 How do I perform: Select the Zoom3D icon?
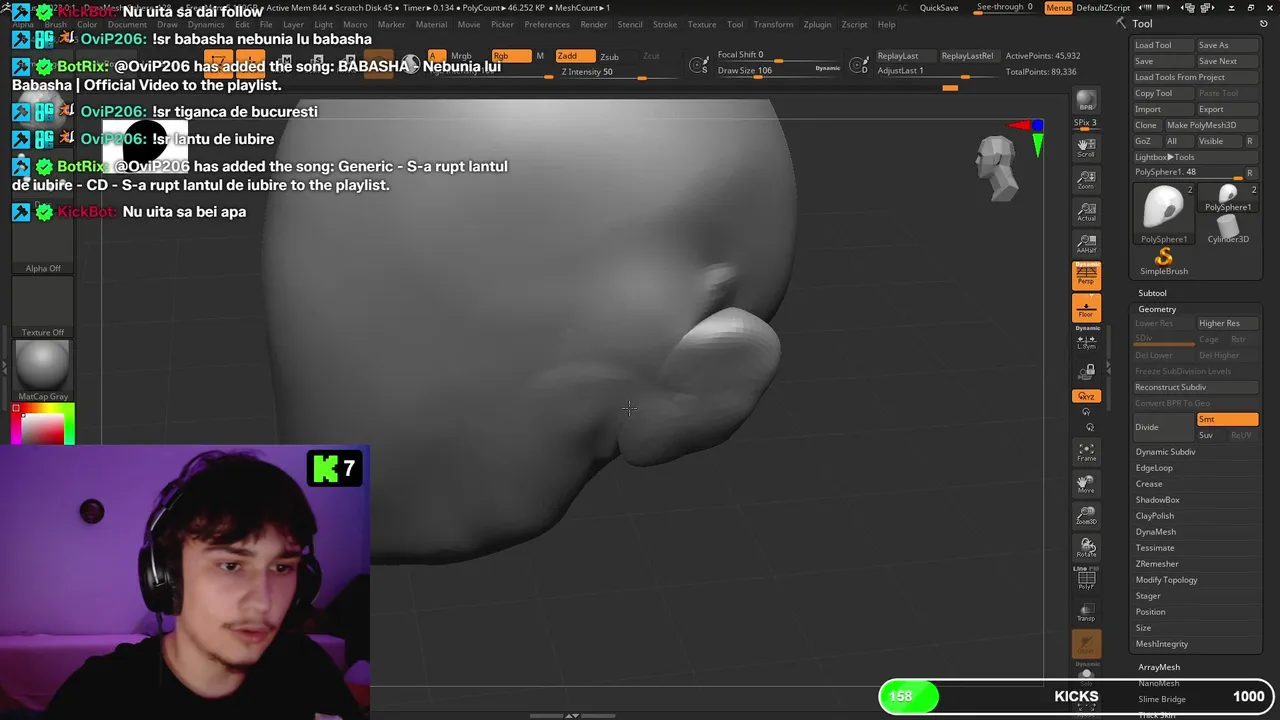coord(1086,516)
